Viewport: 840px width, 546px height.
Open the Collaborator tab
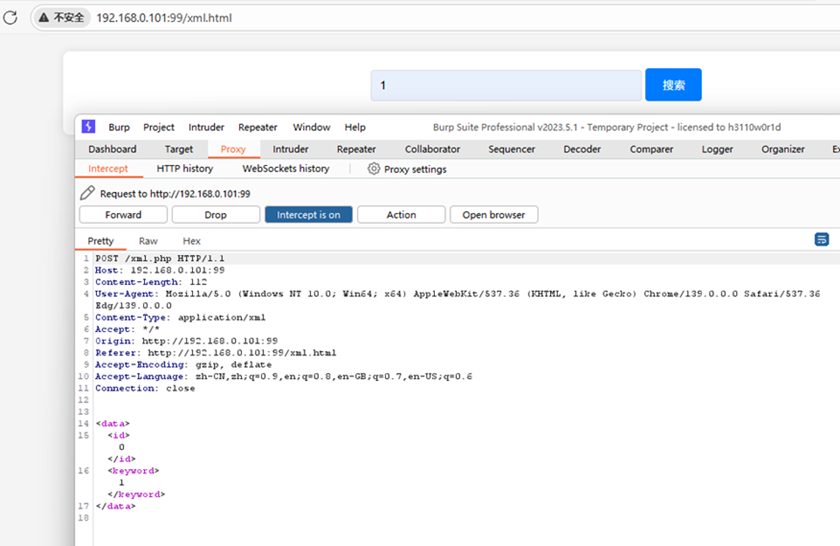click(432, 149)
